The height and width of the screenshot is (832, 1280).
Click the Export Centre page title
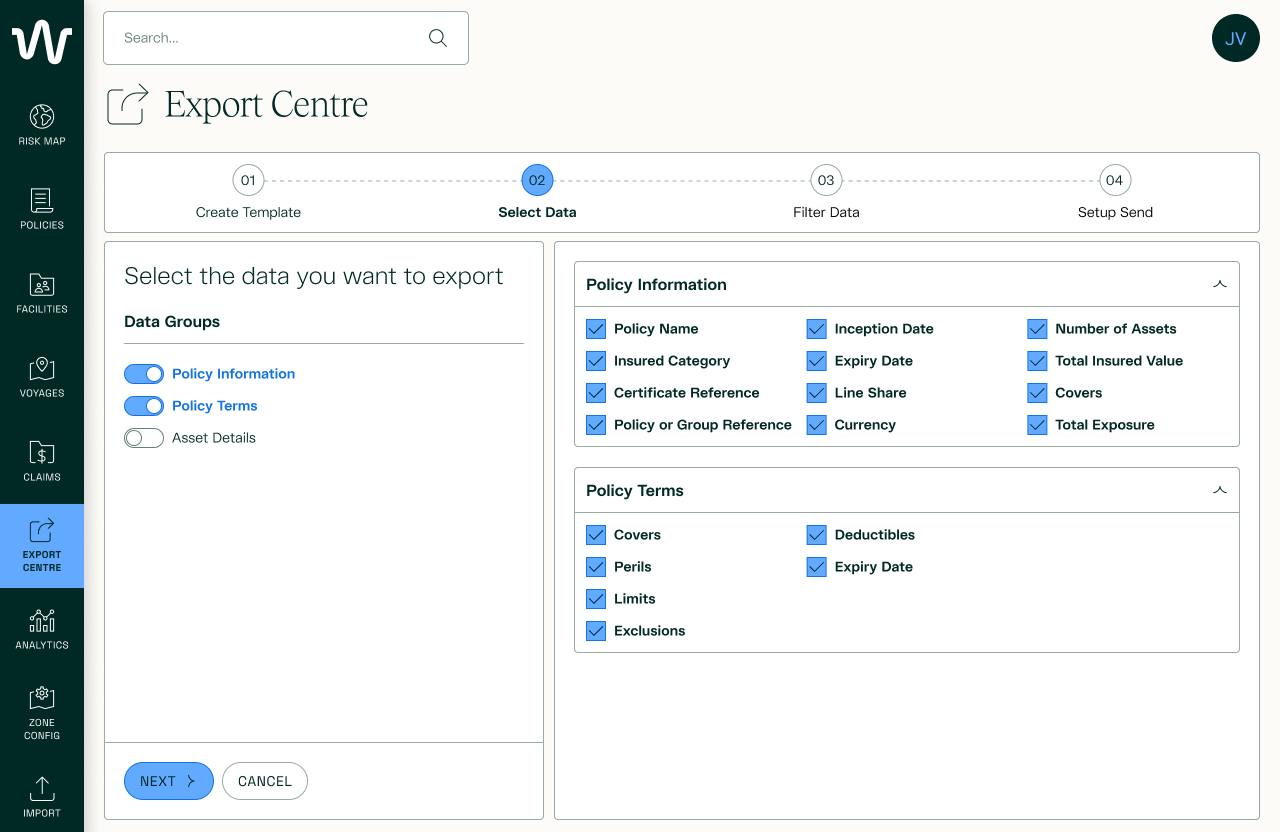point(267,105)
